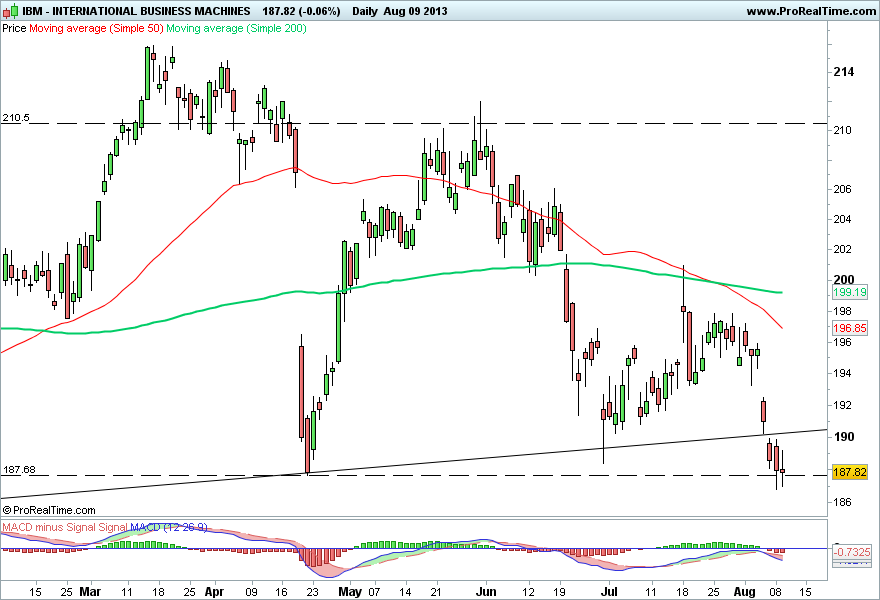The width and height of the screenshot is (880, 600).
Task: Select the Moving average (Simple 50) legend
Action: pos(96,28)
